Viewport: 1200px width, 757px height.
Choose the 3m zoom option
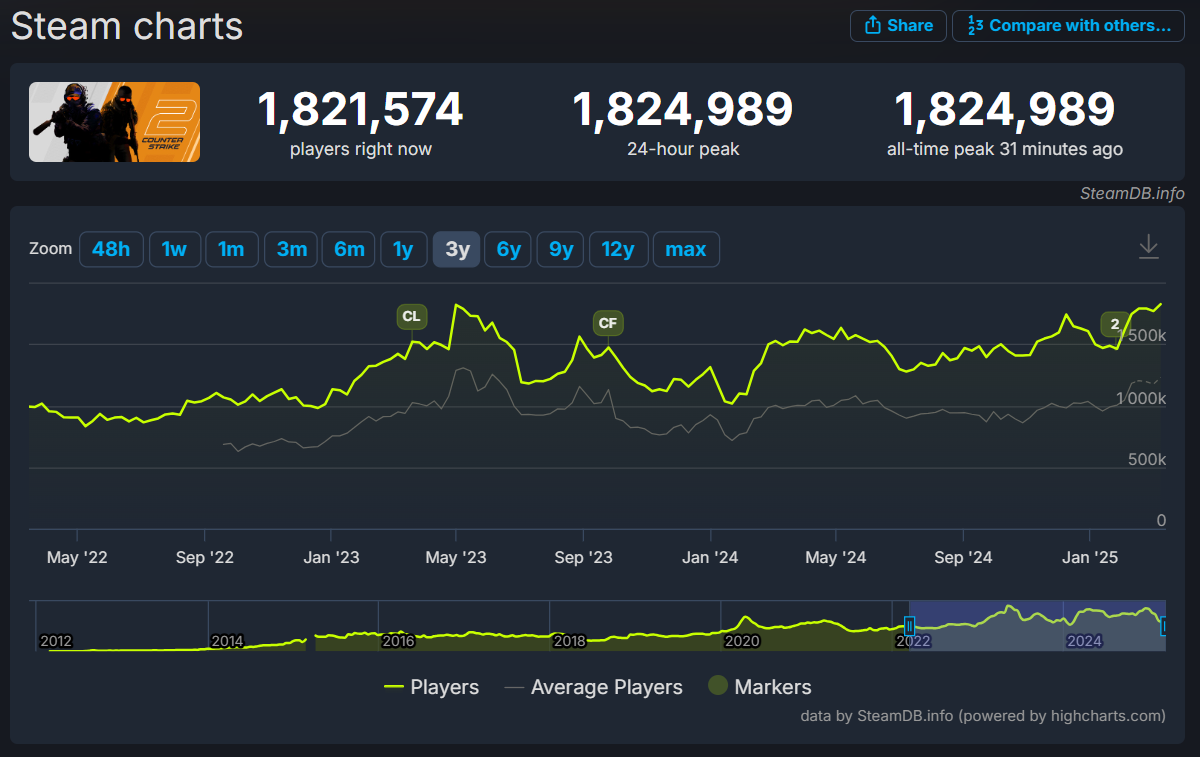291,250
